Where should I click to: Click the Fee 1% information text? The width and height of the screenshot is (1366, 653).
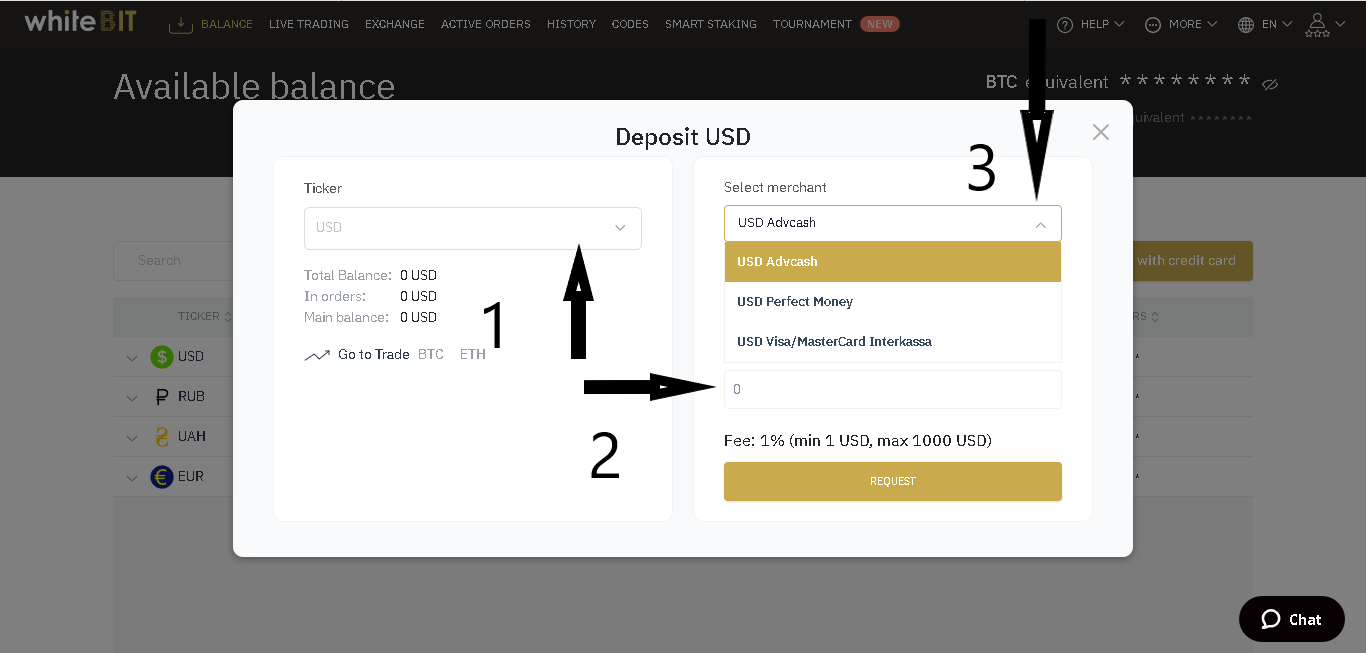coord(858,440)
